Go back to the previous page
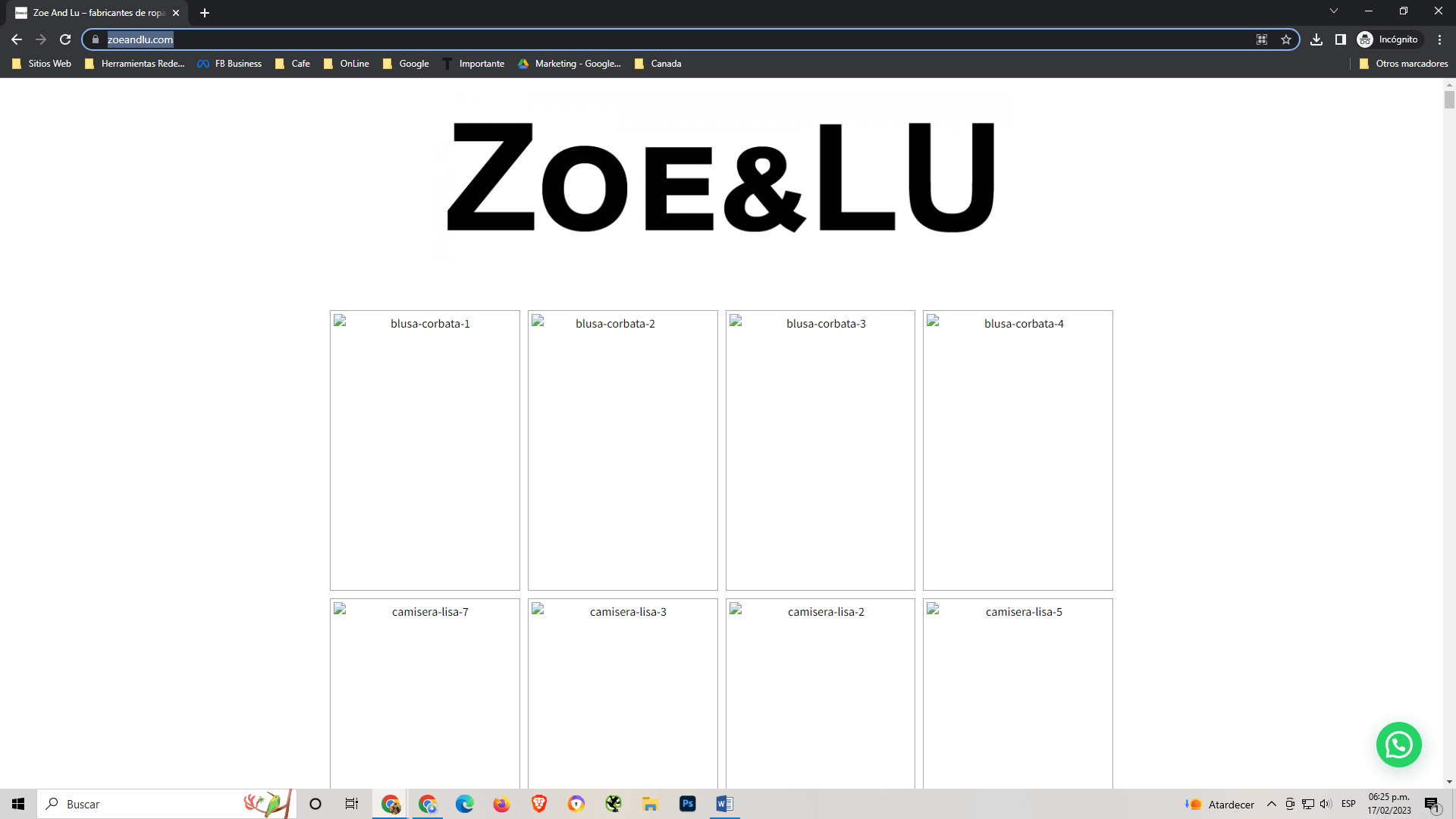 (x=17, y=39)
